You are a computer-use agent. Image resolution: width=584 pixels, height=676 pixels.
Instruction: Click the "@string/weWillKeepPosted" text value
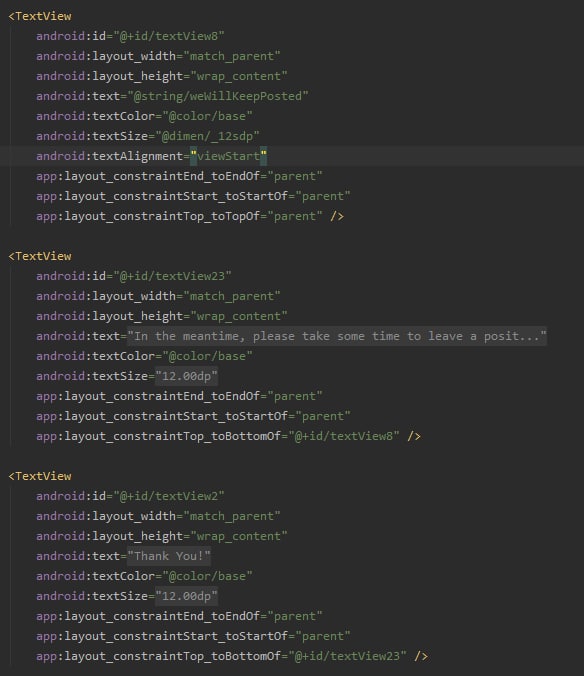point(218,96)
